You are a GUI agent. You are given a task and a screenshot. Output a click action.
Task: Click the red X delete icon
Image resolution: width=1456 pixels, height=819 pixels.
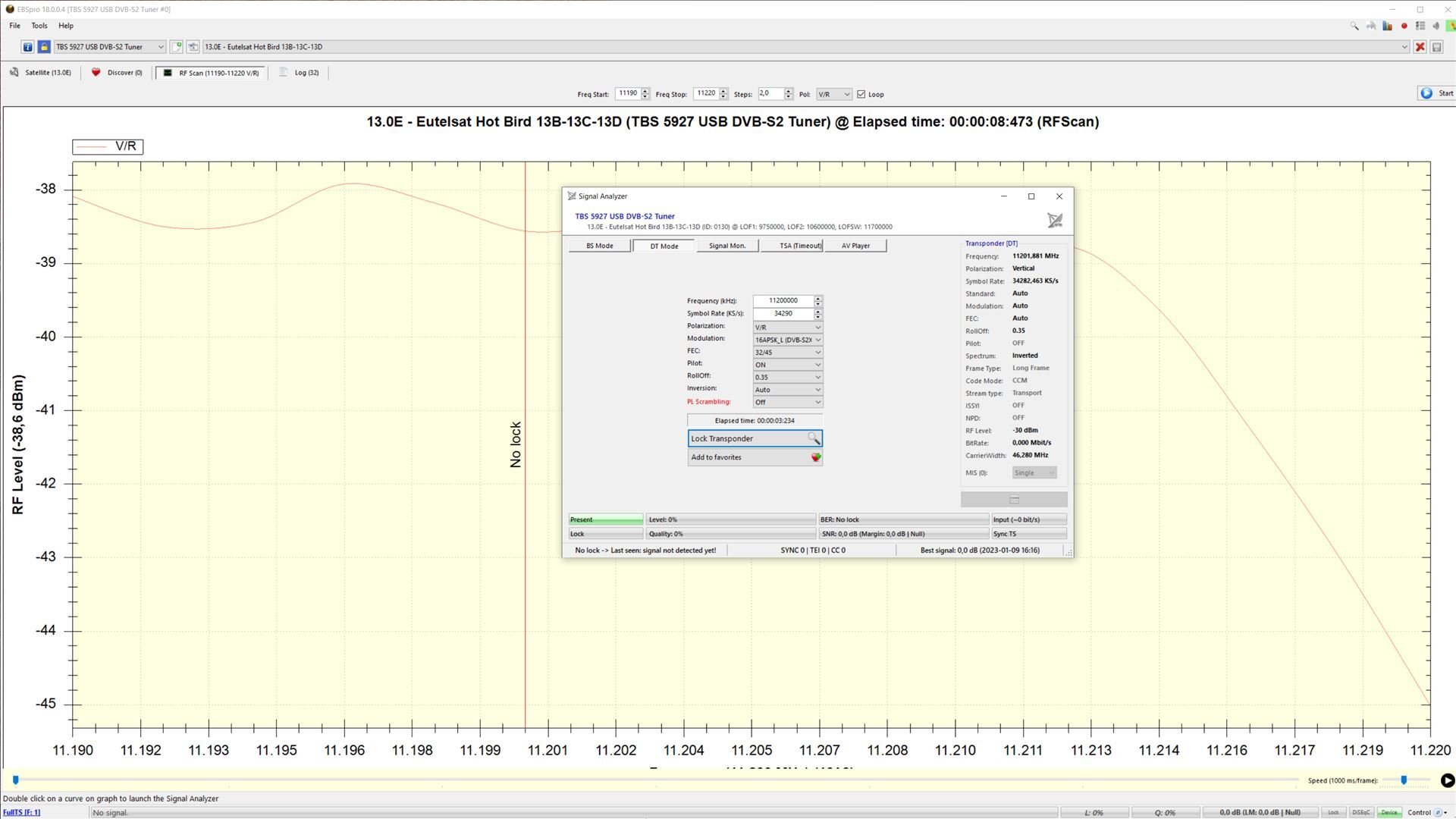(1420, 47)
